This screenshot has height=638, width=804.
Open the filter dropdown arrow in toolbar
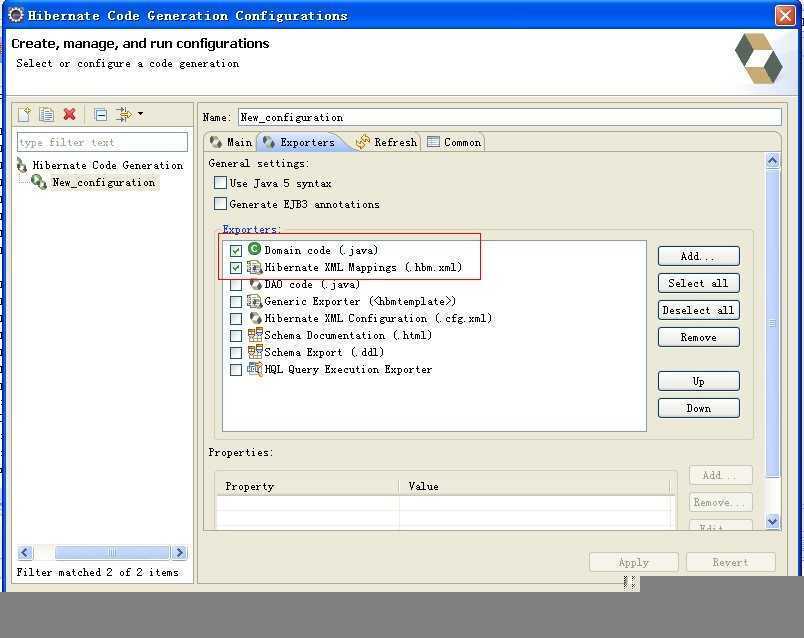pos(140,114)
